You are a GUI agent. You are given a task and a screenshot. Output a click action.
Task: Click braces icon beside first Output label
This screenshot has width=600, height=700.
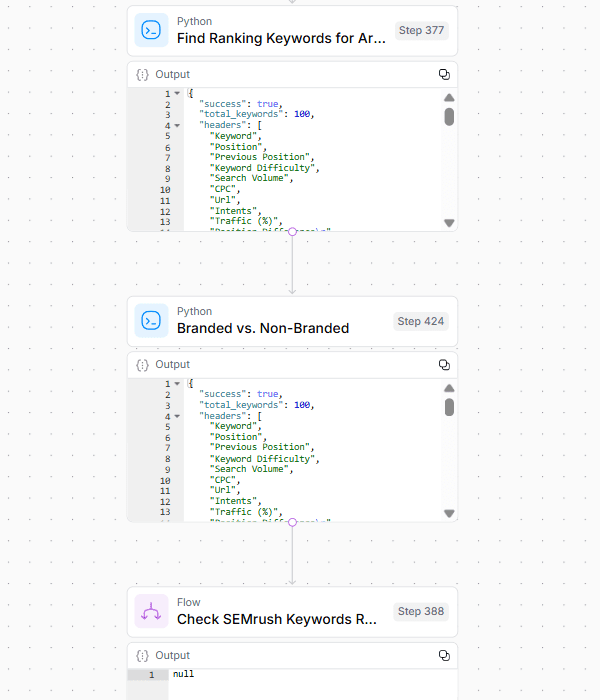click(142, 75)
